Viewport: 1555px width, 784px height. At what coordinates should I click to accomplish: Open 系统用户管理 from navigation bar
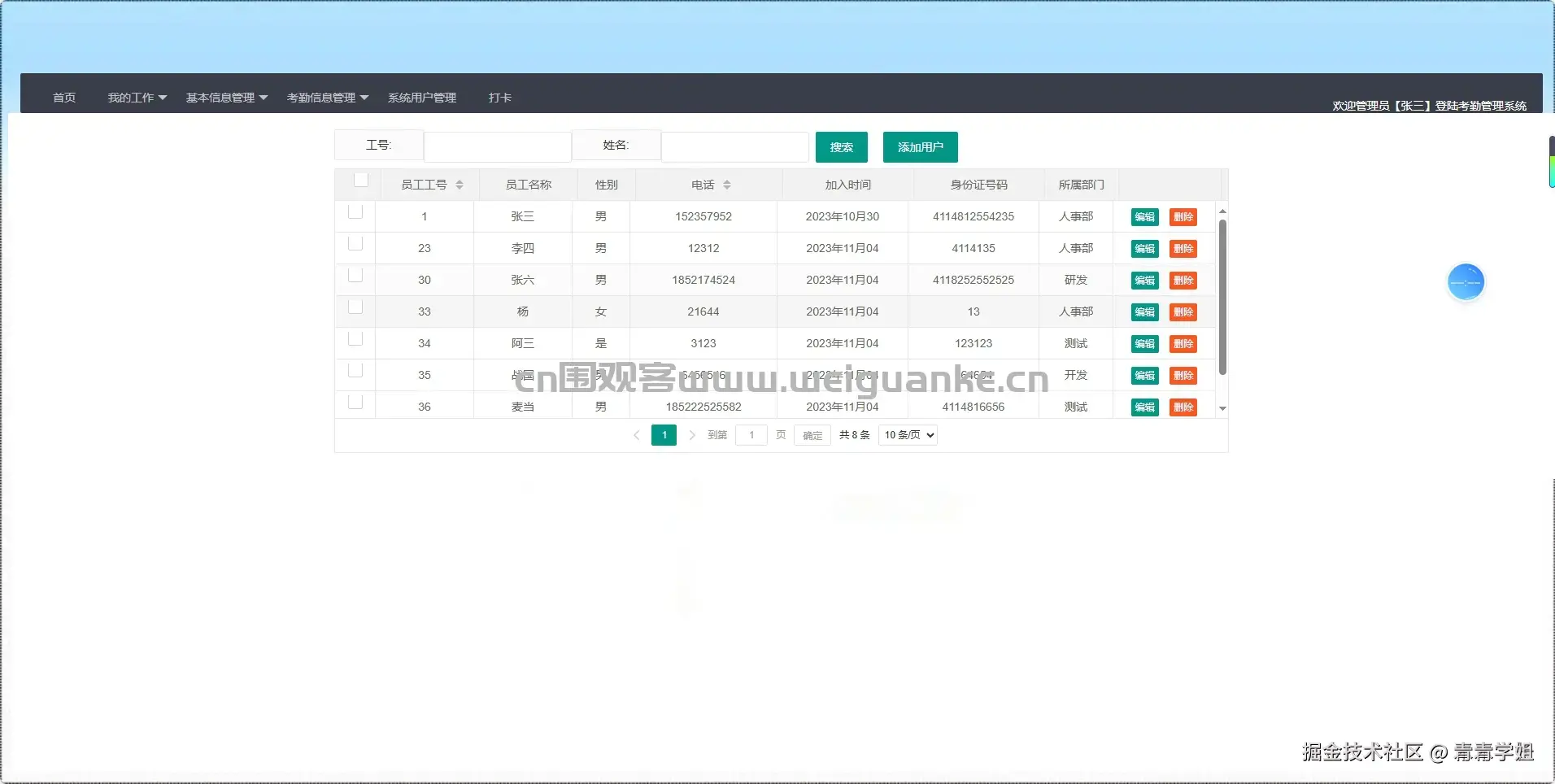click(422, 98)
